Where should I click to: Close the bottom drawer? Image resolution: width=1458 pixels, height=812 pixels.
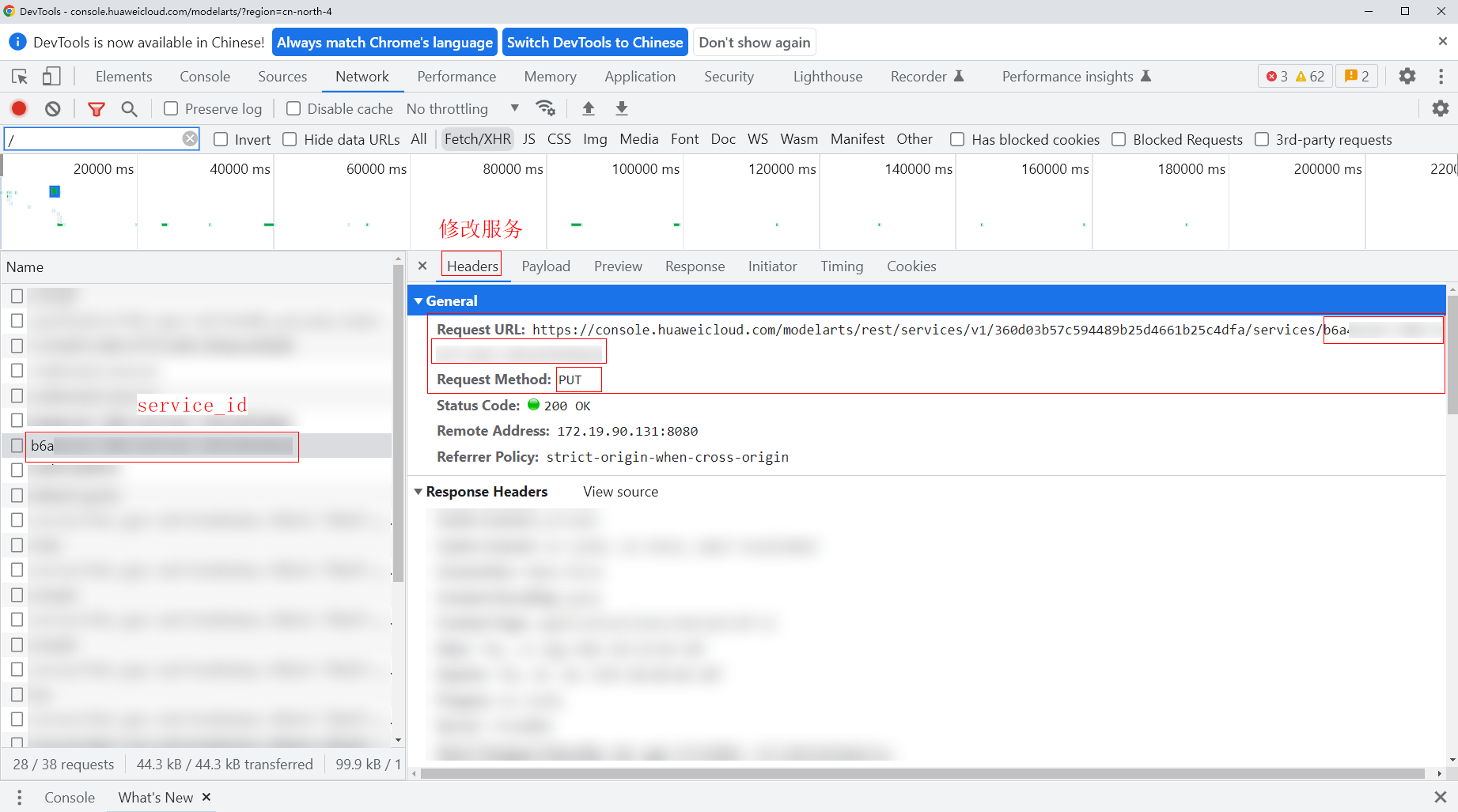(x=1441, y=797)
